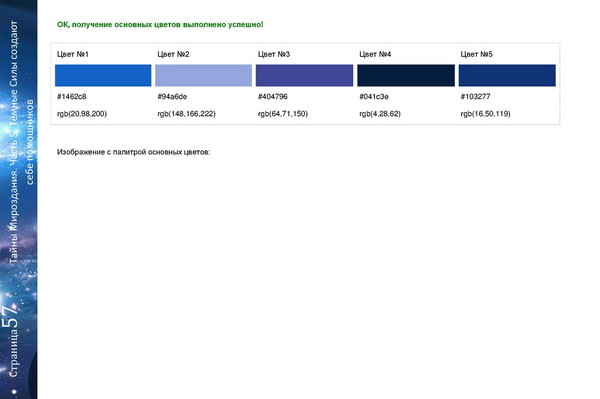Click the 'Изображение с палитрой основных цветов' caption

[x=134, y=152]
